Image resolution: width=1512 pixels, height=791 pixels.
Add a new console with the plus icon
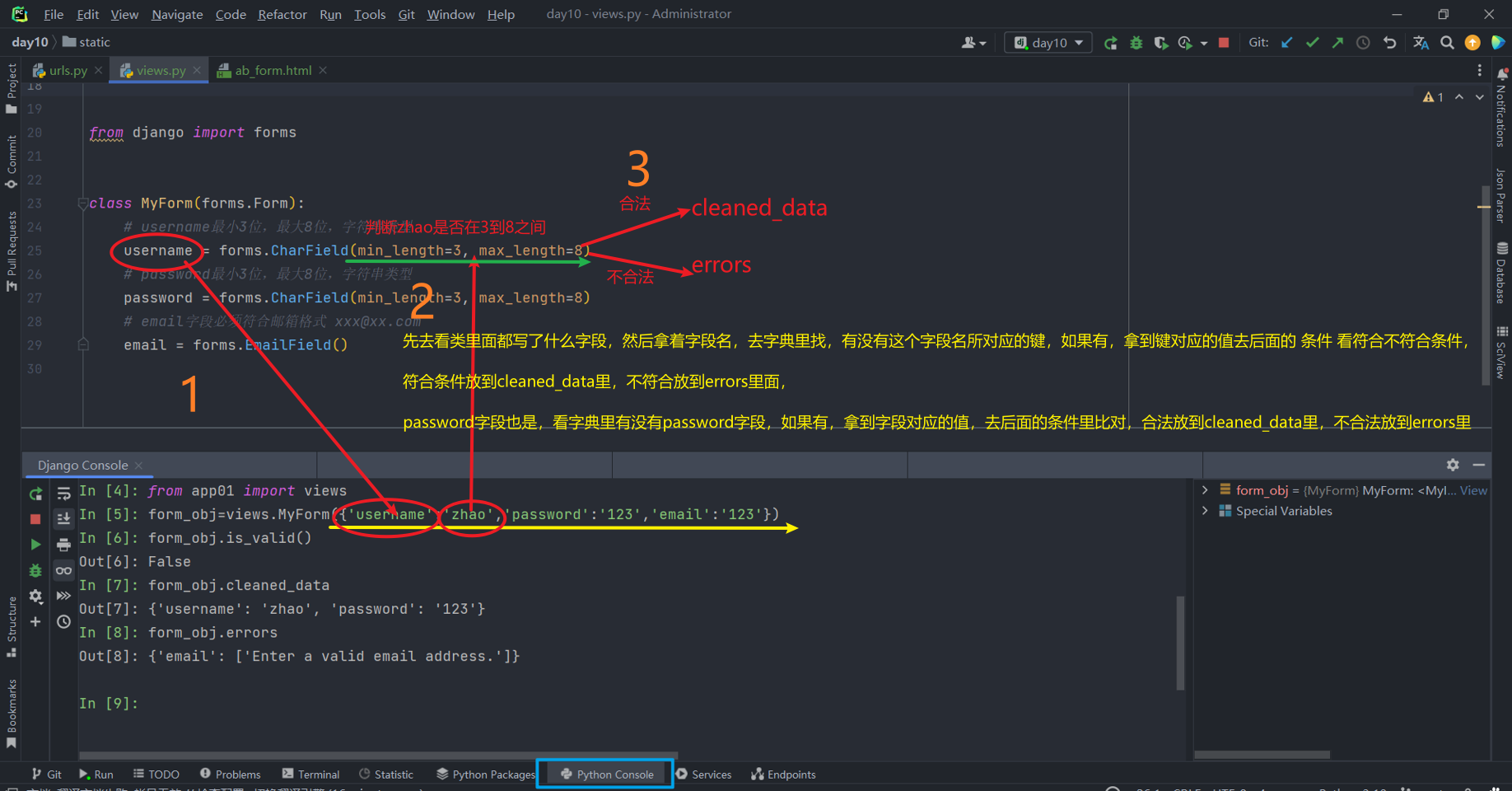[x=35, y=621]
